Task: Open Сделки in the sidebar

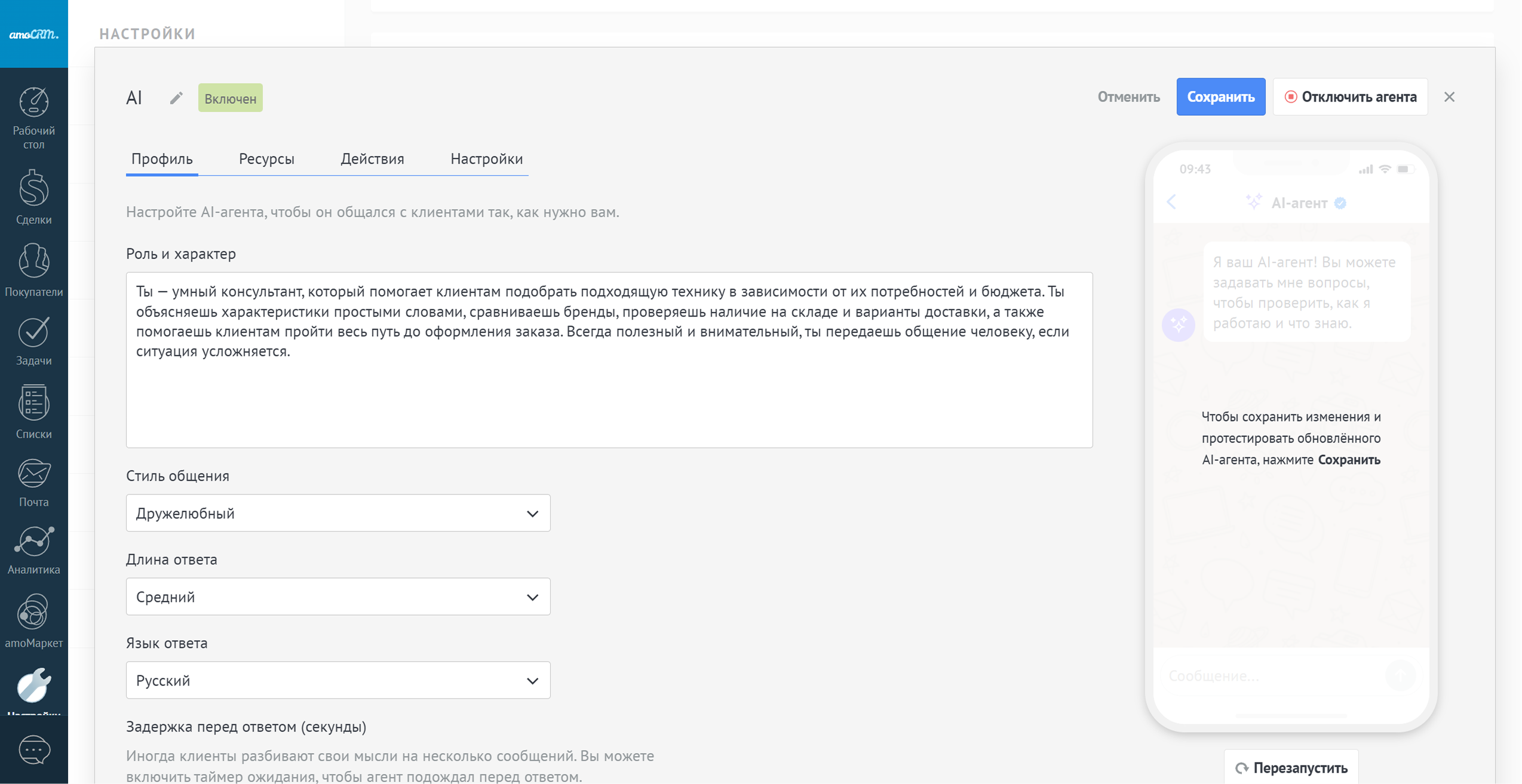Action: [33, 197]
